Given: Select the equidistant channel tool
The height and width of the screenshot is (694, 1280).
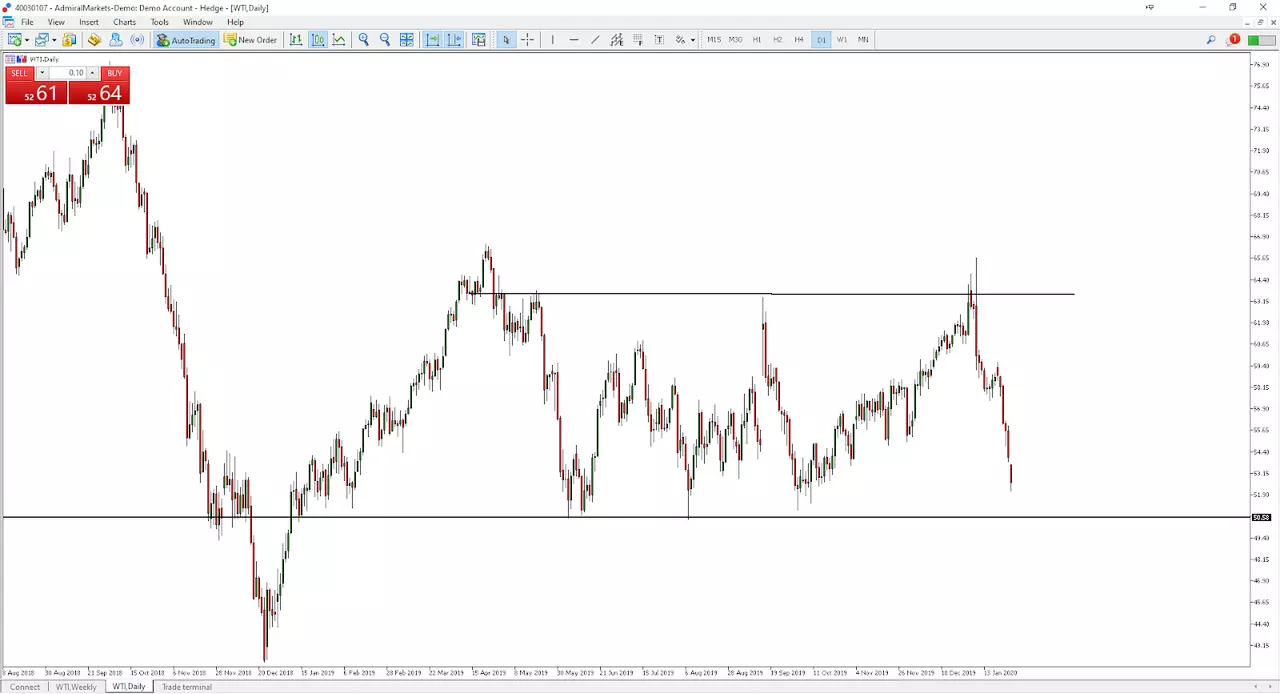Looking at the screenshot, I should click(x=616, y=40).
